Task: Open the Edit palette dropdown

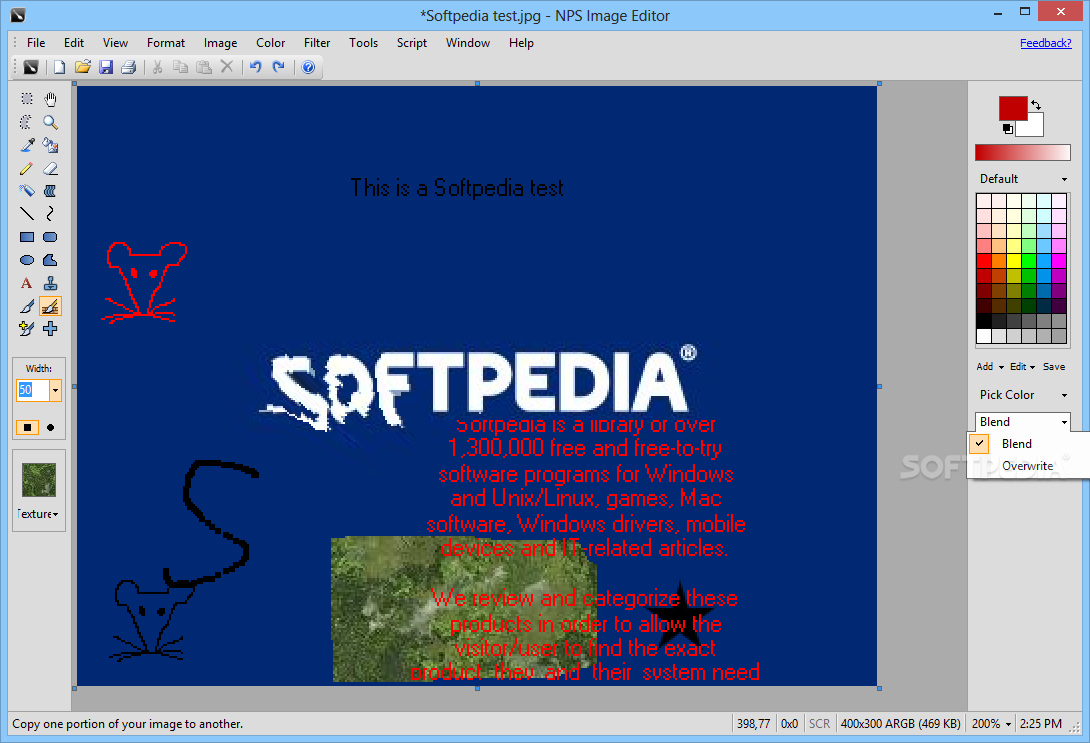Action: click(1023, 366)
